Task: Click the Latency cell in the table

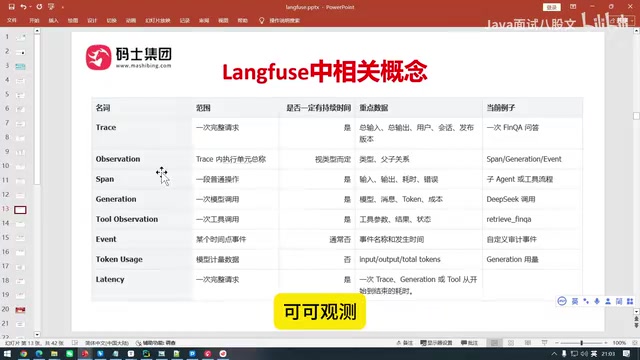Action: 141,284
